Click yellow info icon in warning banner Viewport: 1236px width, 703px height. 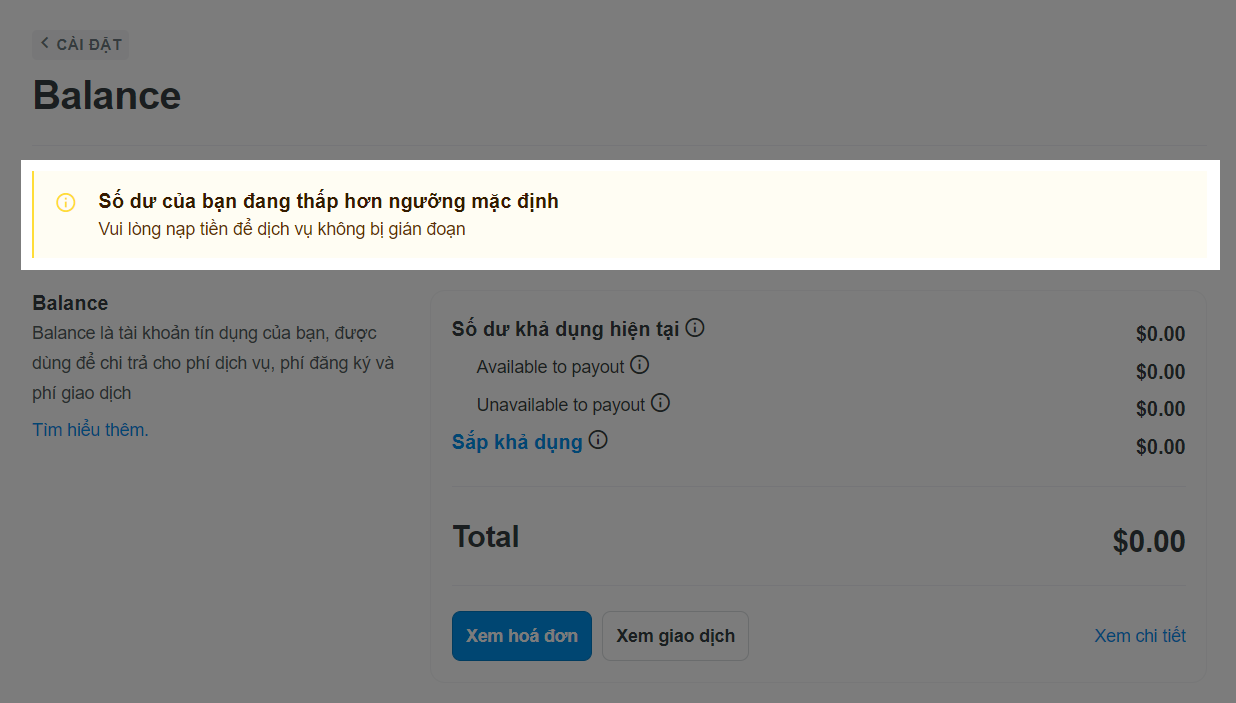pyautogui.click(x=66, y=203)
